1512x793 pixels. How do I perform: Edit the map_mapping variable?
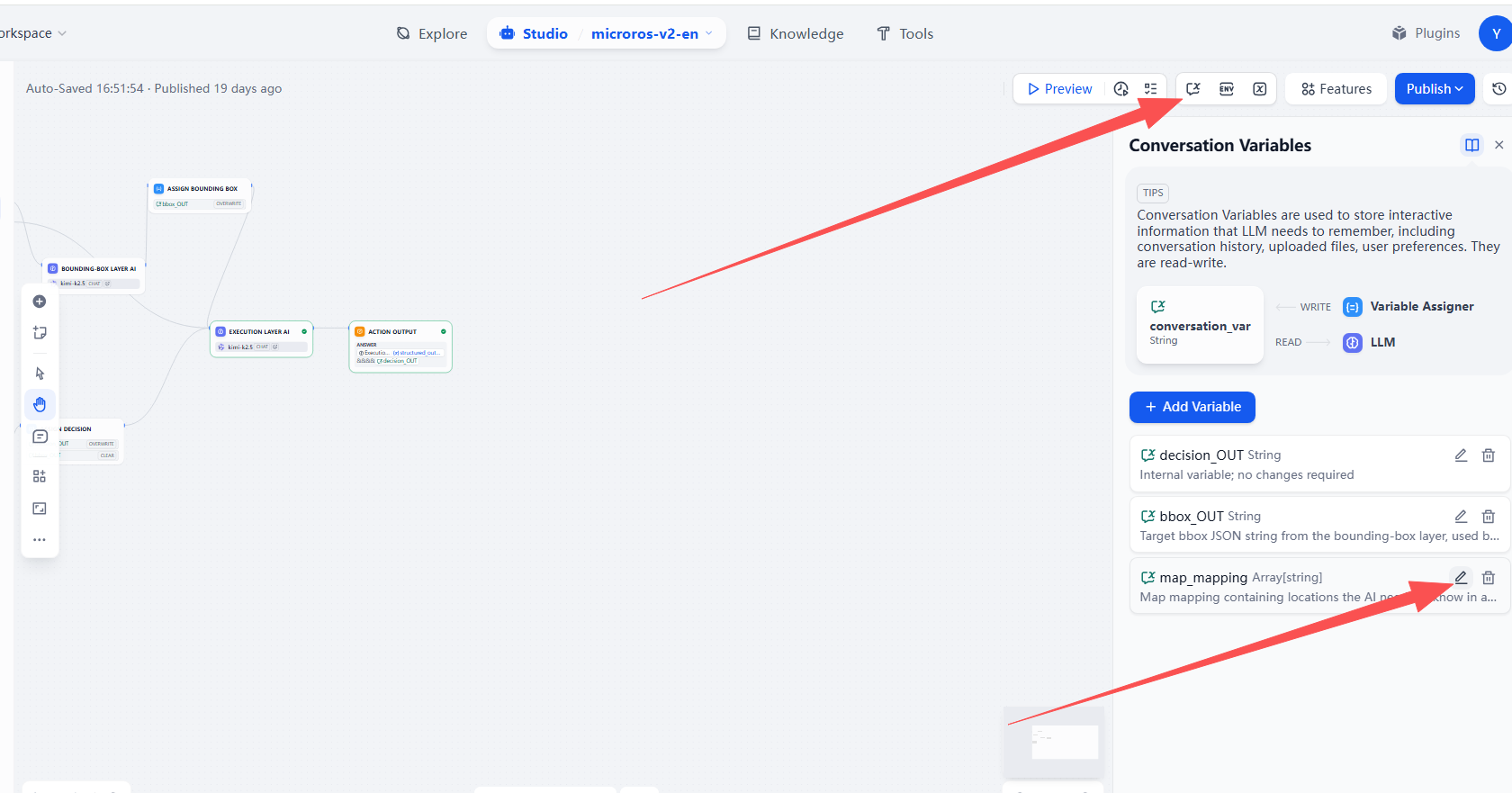(x=1461, y=578)
